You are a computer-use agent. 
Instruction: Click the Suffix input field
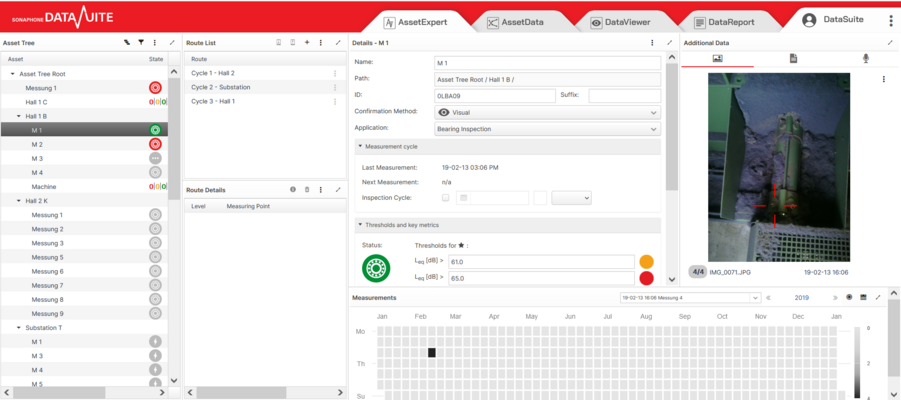click(623, 96)
